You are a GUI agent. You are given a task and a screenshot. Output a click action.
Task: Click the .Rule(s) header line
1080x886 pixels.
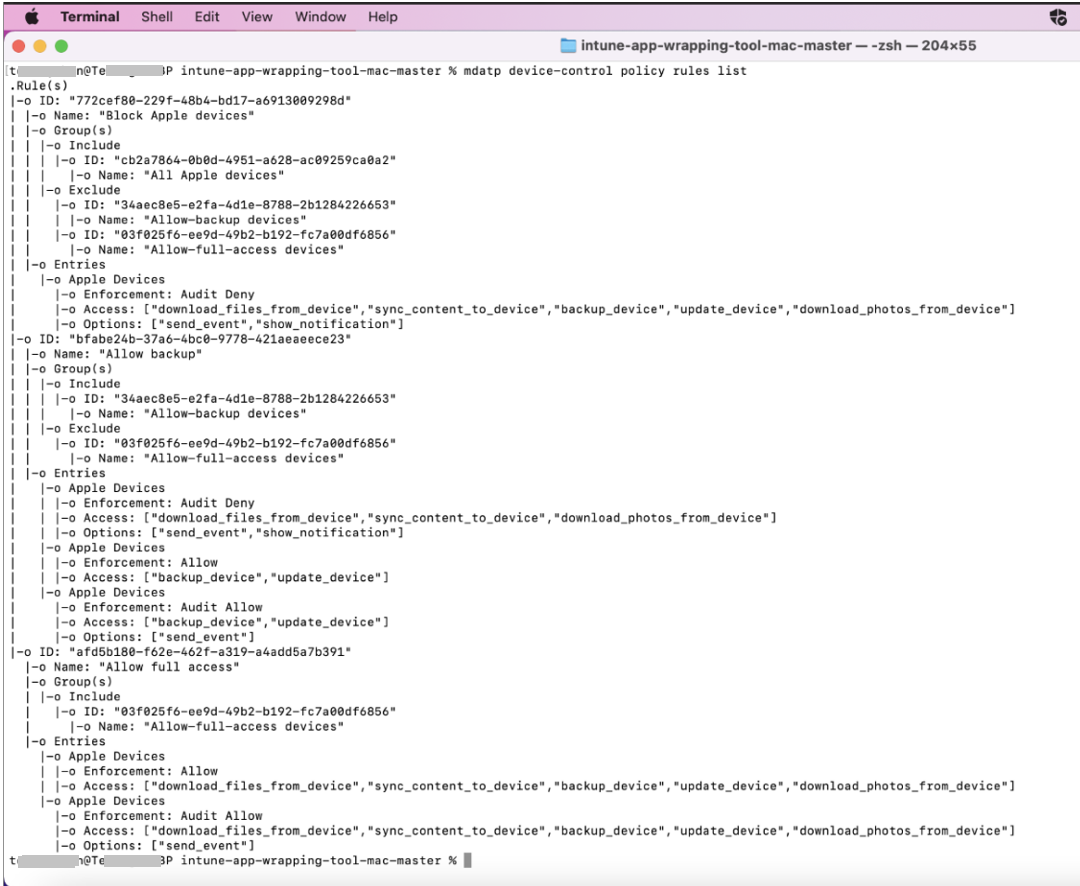(39, 85)
